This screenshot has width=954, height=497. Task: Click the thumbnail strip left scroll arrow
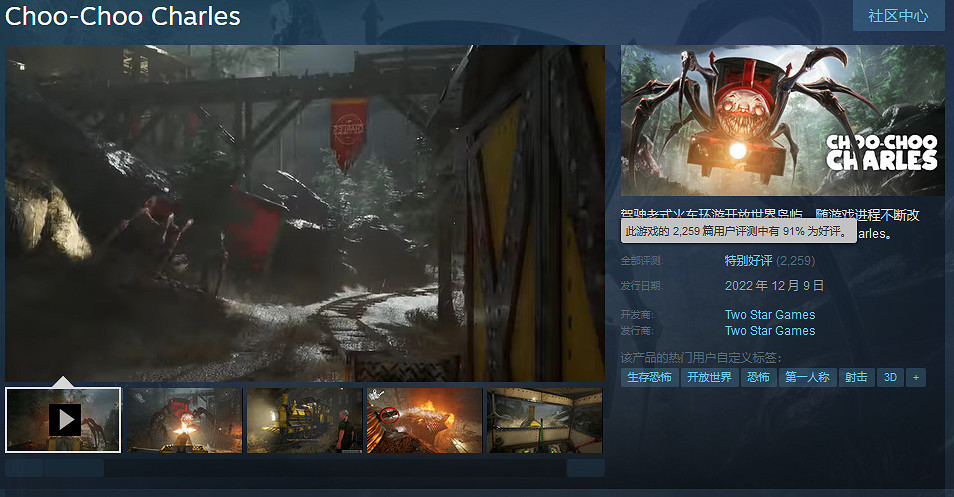click(24, 468)
